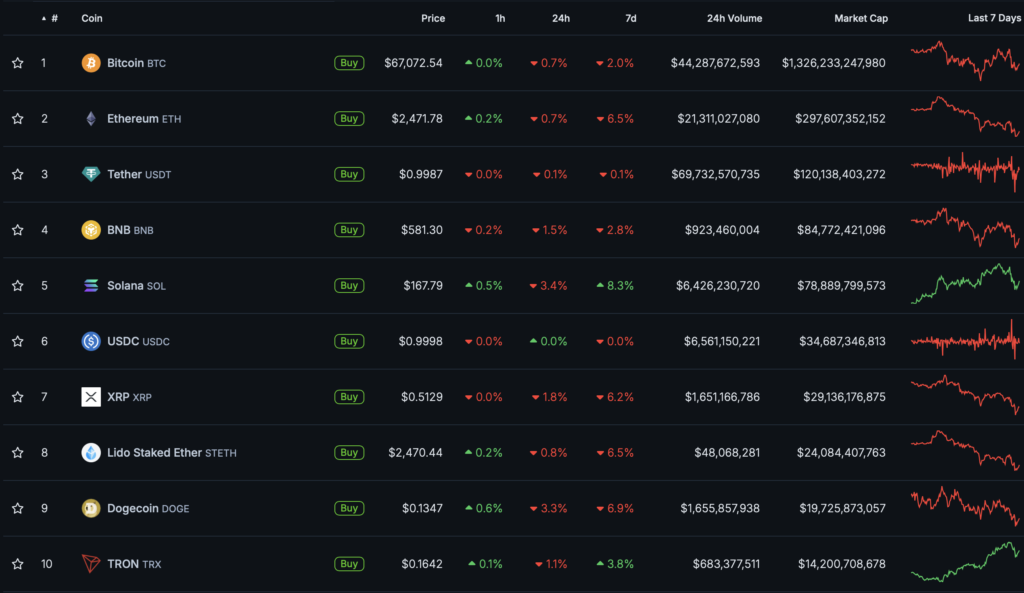Star Bitcoin to add to favorites

click(17, 63)
